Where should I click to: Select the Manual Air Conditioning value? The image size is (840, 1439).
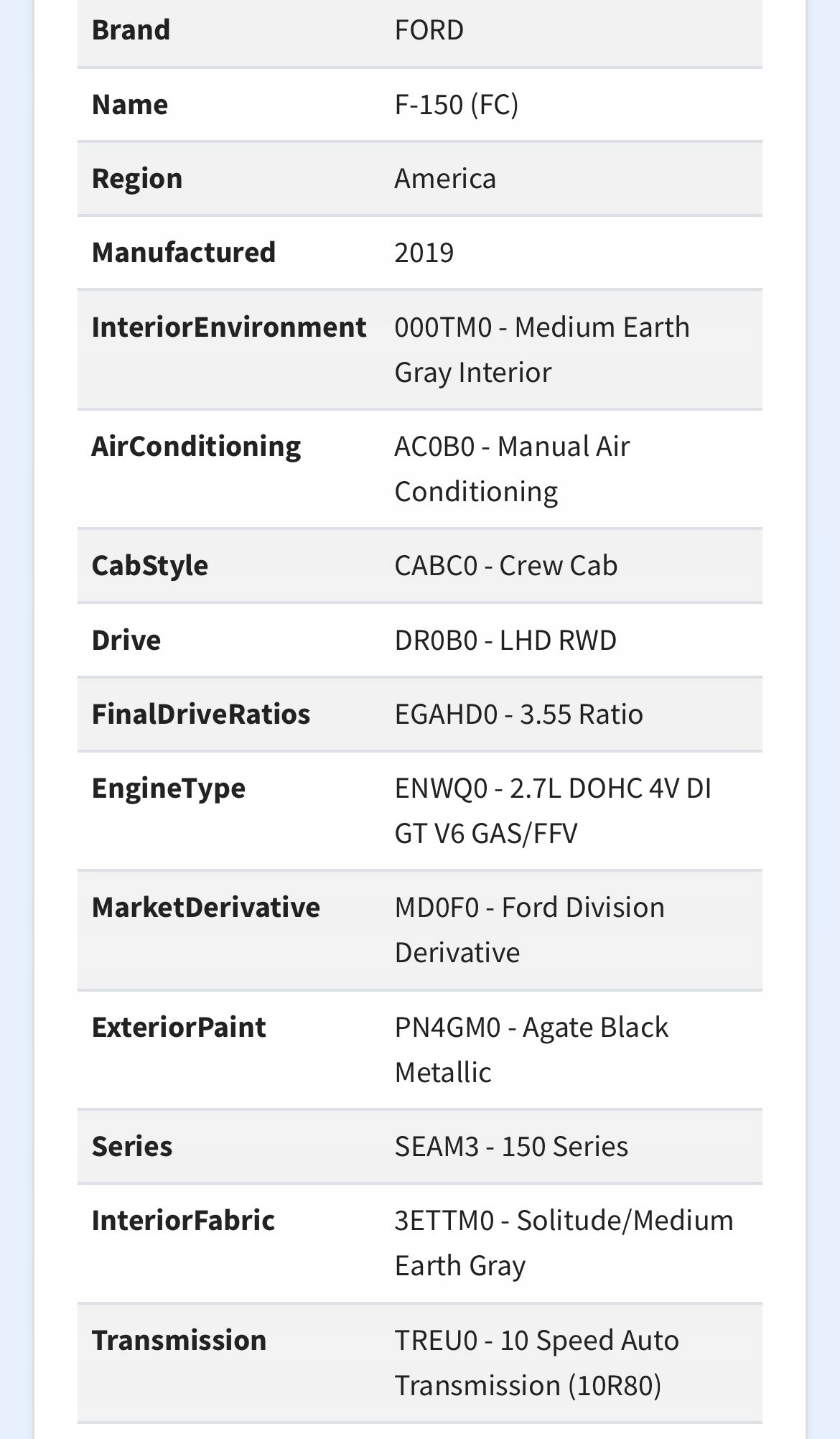tap(511, 469)
